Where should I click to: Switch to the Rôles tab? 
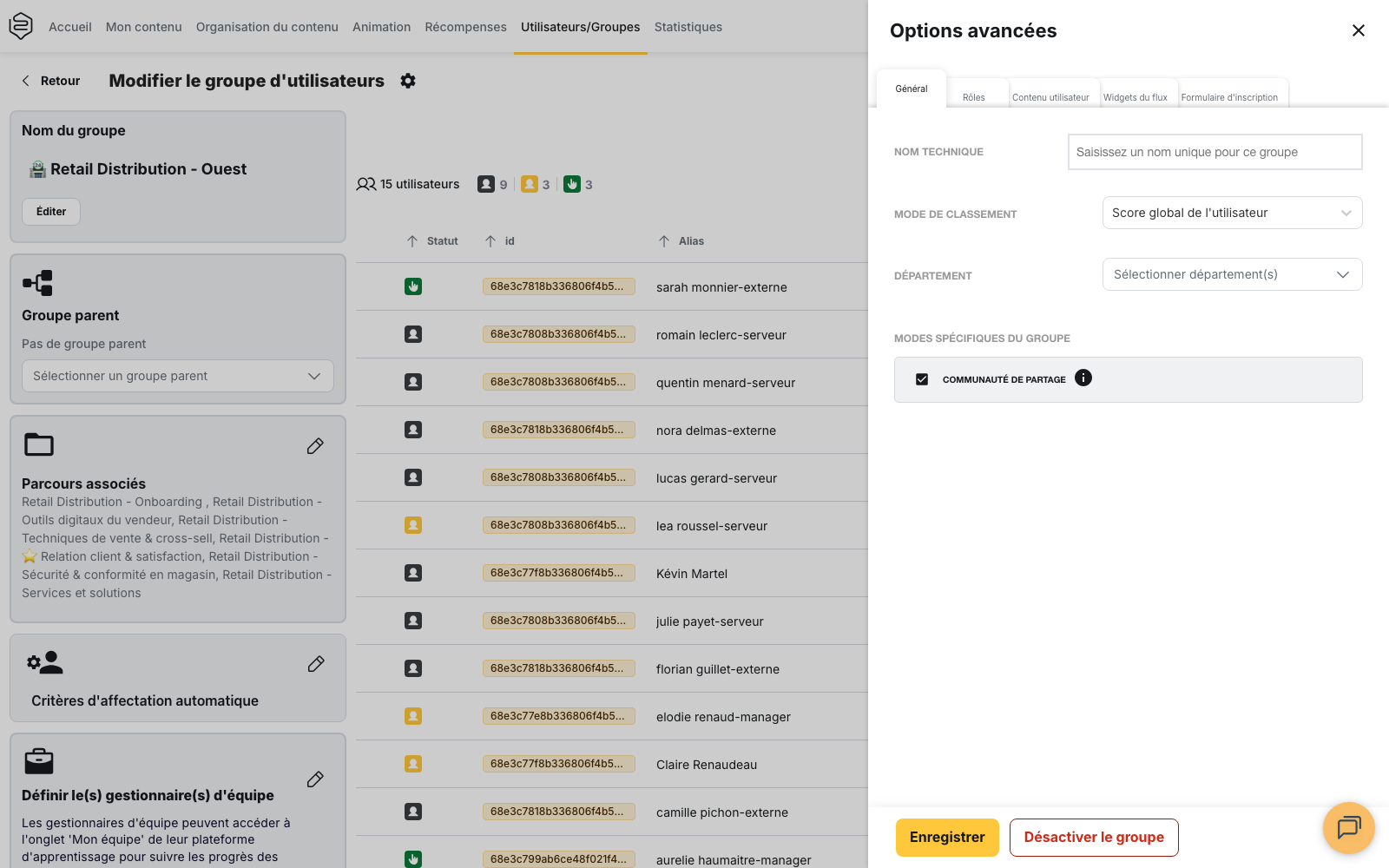pos(974,97)
